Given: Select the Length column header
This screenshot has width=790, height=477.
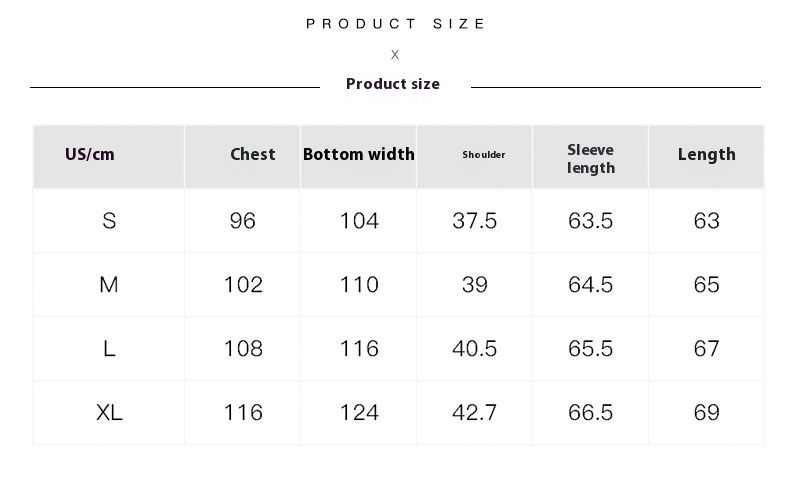Looking at the screenshot, I should click(706, 154).
